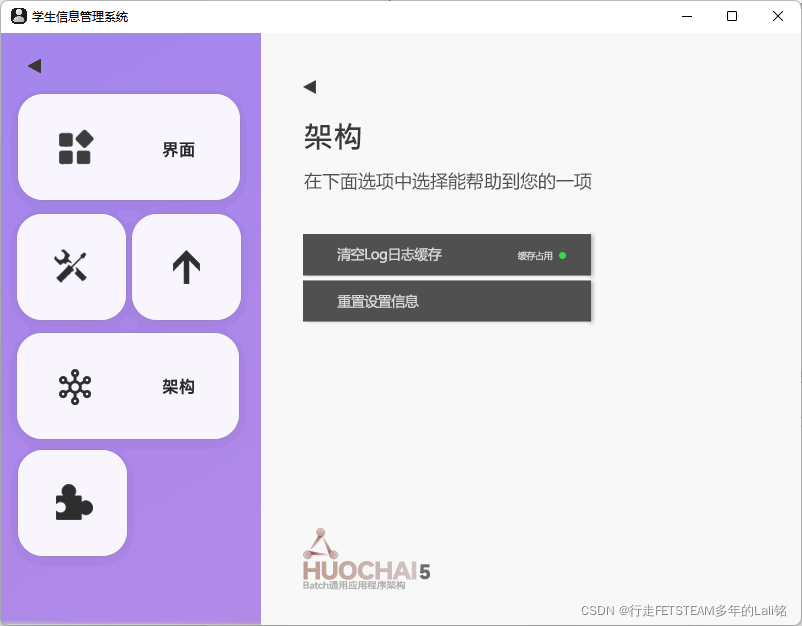
Task: Minimize the 学生信息管理系统 window
Action: tap(687, 16)
